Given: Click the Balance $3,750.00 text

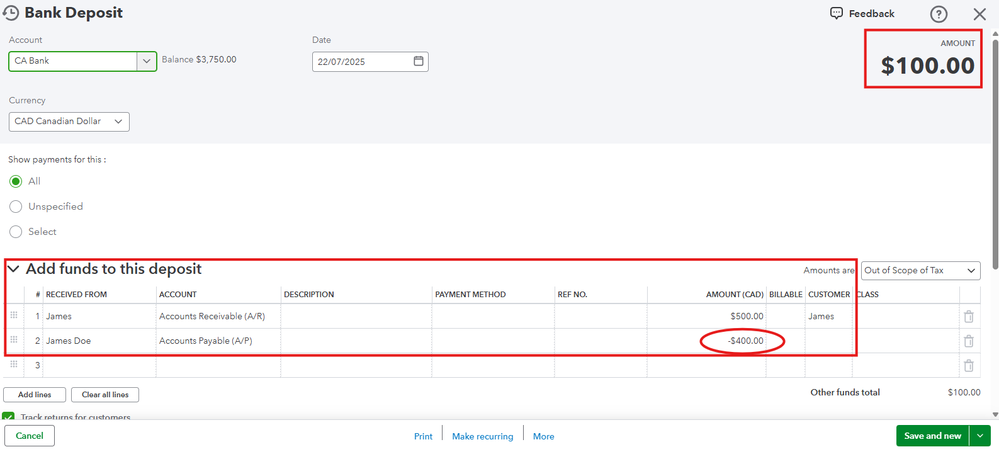Looking at the screenshot, I should [199, 60].
